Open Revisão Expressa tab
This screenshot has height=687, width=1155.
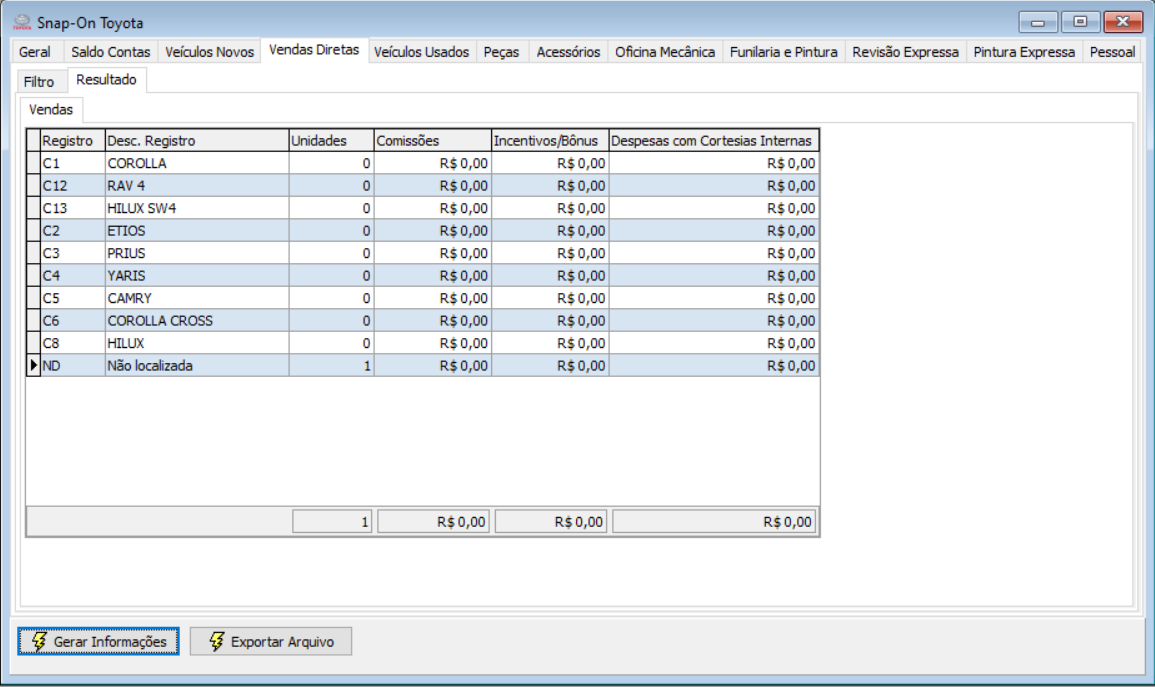(905, 52)
